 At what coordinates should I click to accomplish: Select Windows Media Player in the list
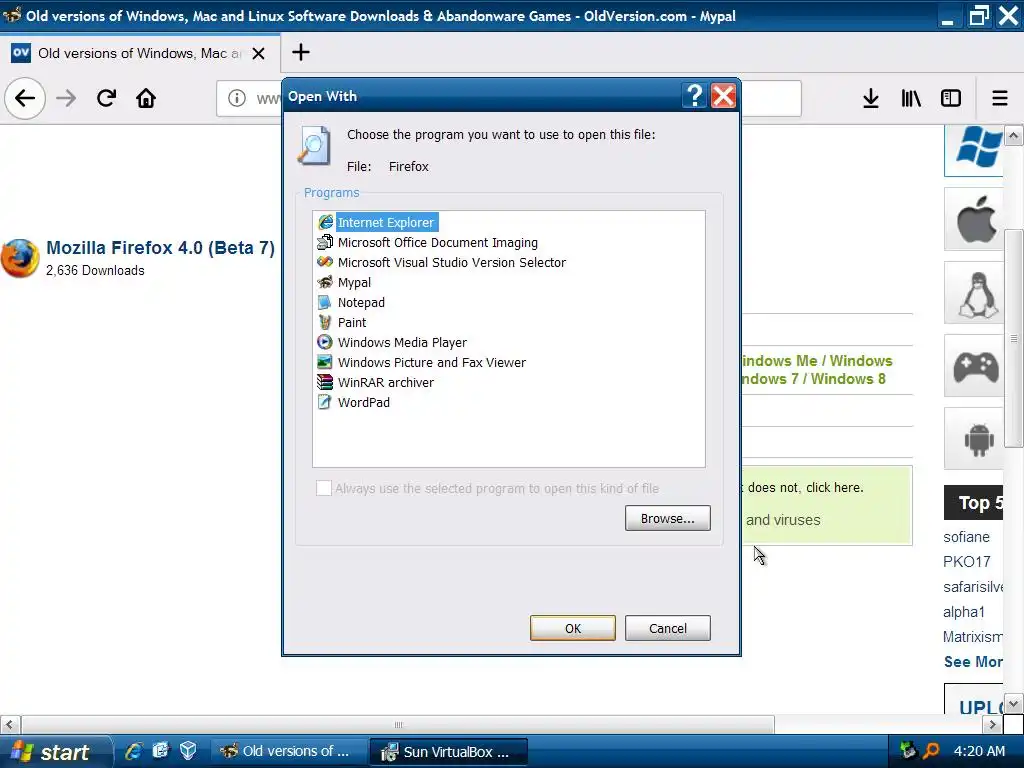click(402, 343)
